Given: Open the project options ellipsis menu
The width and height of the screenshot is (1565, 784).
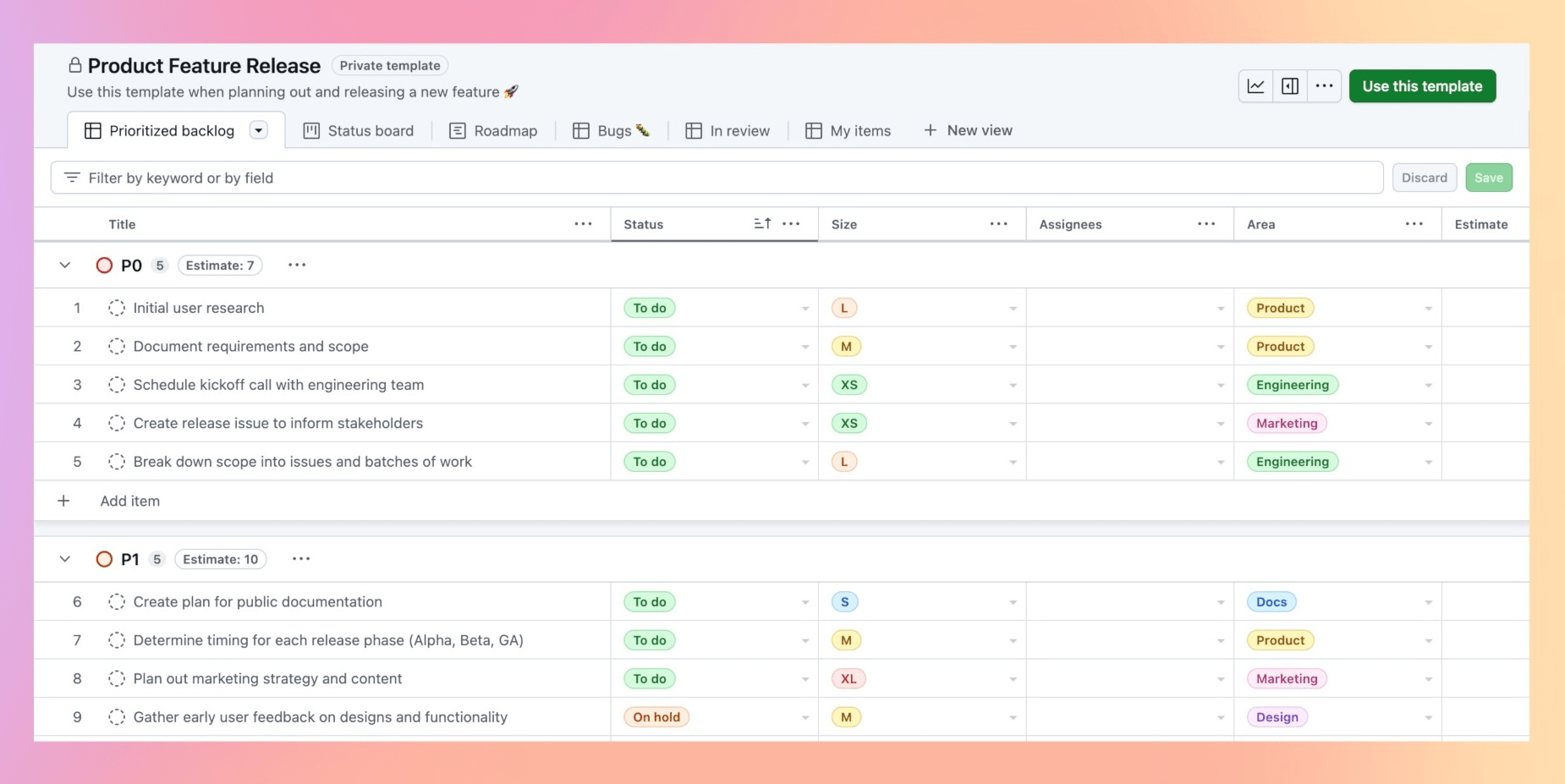Looking at the screenshot, I should click(x=1324, y=85).
